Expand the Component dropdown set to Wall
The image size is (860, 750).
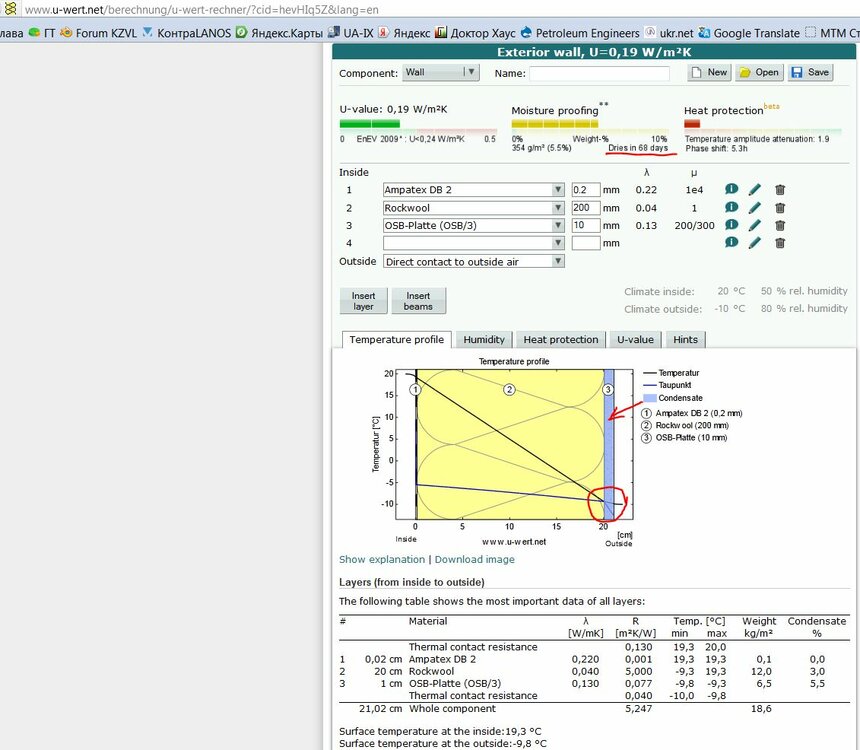[x=440, y=73]
